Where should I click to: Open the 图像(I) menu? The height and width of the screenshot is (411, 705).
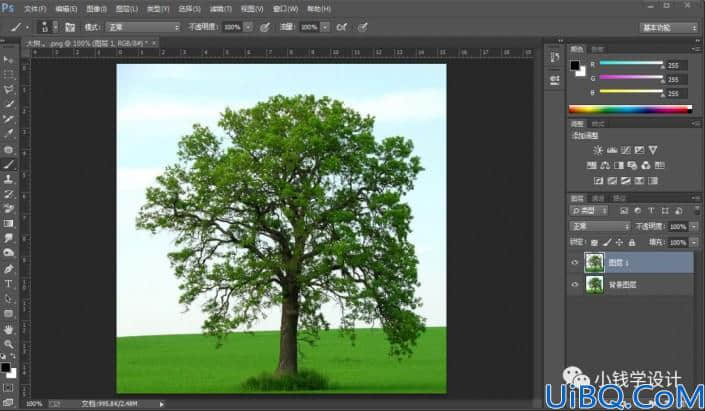(x=96, y=9)
